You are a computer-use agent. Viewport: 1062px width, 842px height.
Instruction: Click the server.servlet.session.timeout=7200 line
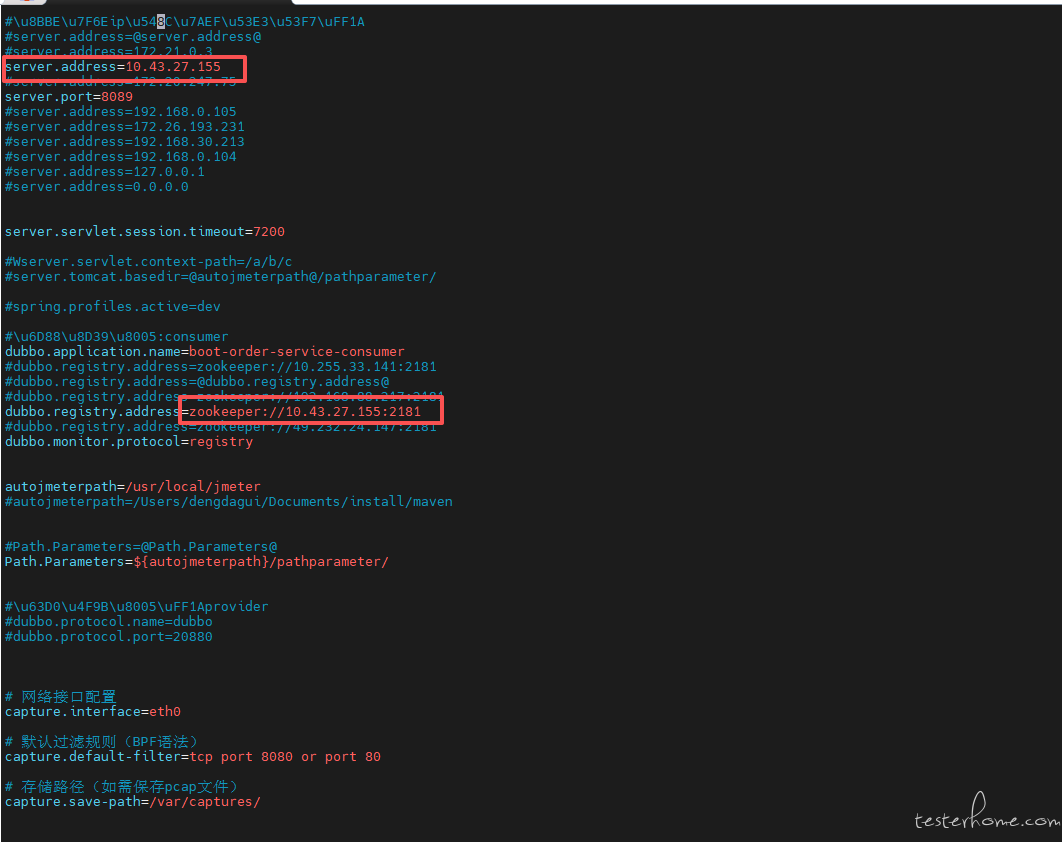click(144, 232)
